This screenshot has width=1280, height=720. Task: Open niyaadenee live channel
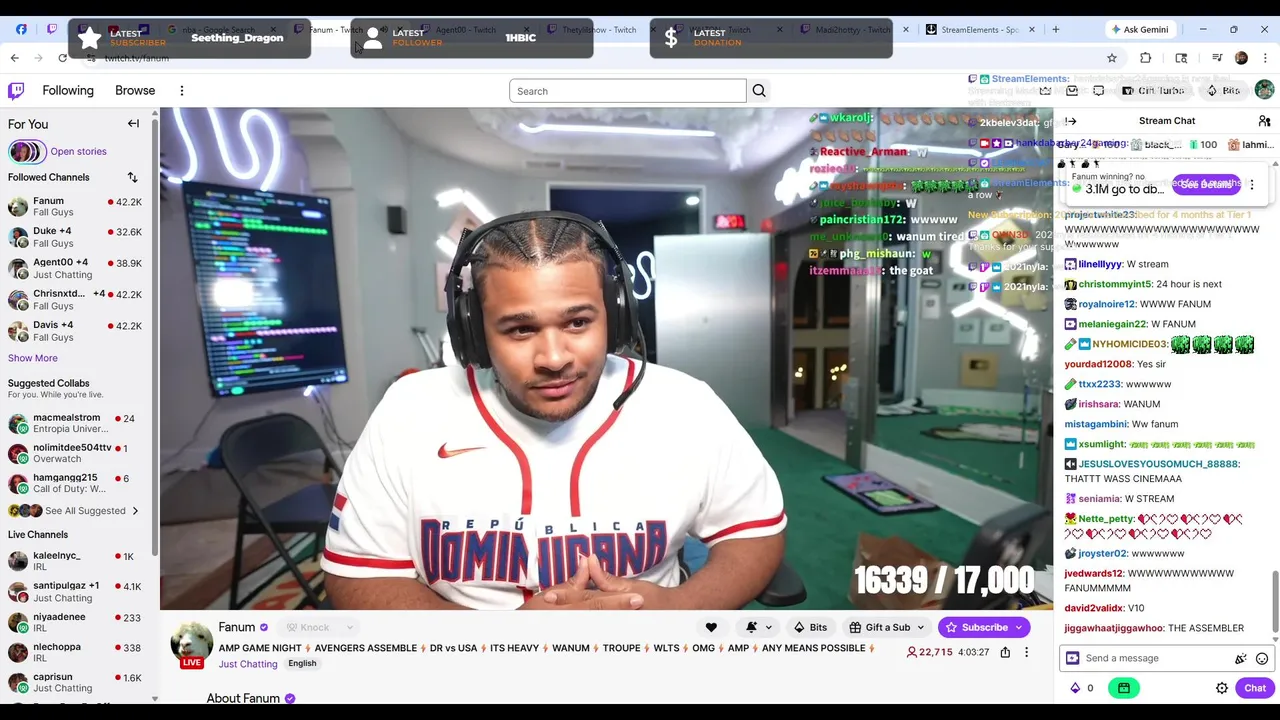[76, 622]
